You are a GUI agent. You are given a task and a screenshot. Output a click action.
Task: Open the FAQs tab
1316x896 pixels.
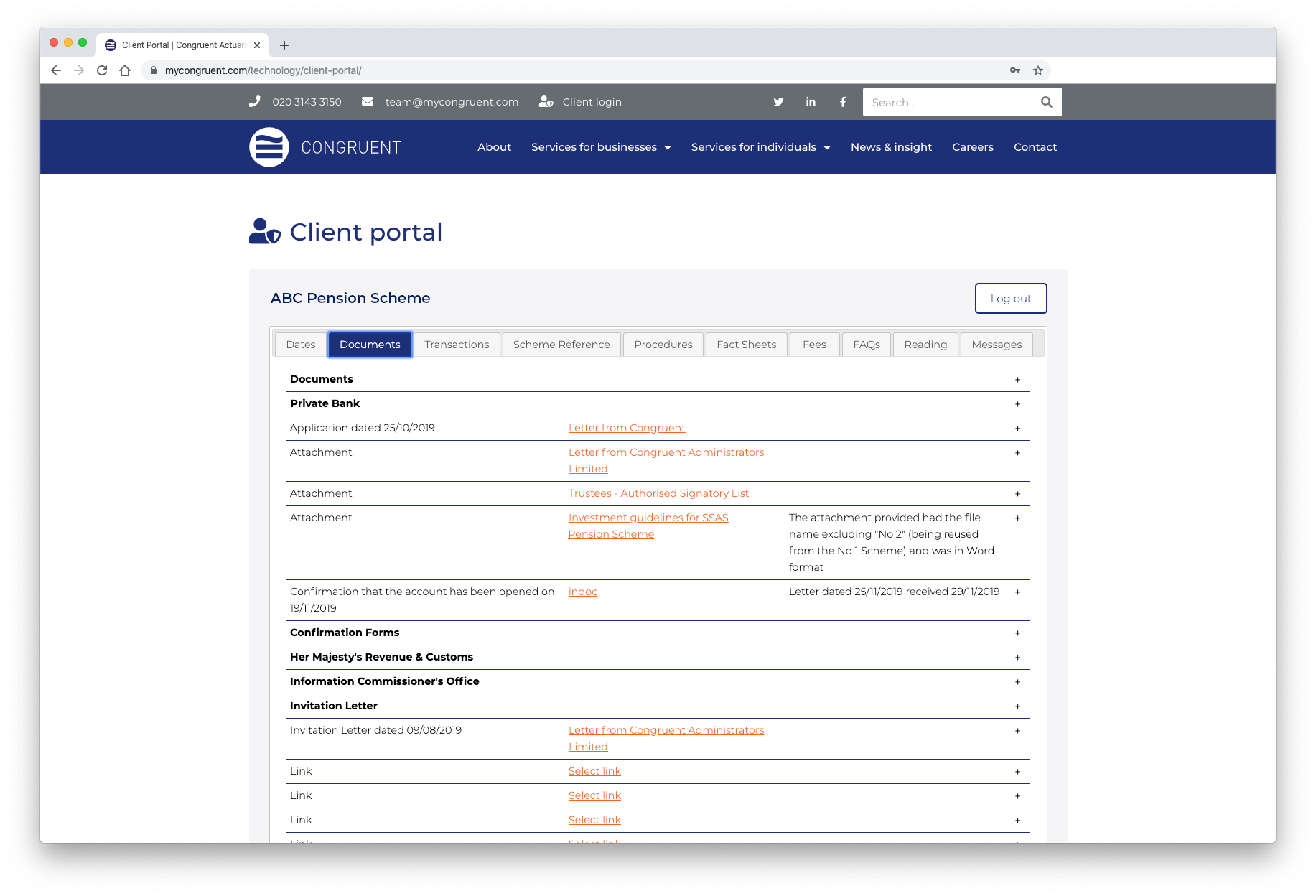tap(867, 345)
